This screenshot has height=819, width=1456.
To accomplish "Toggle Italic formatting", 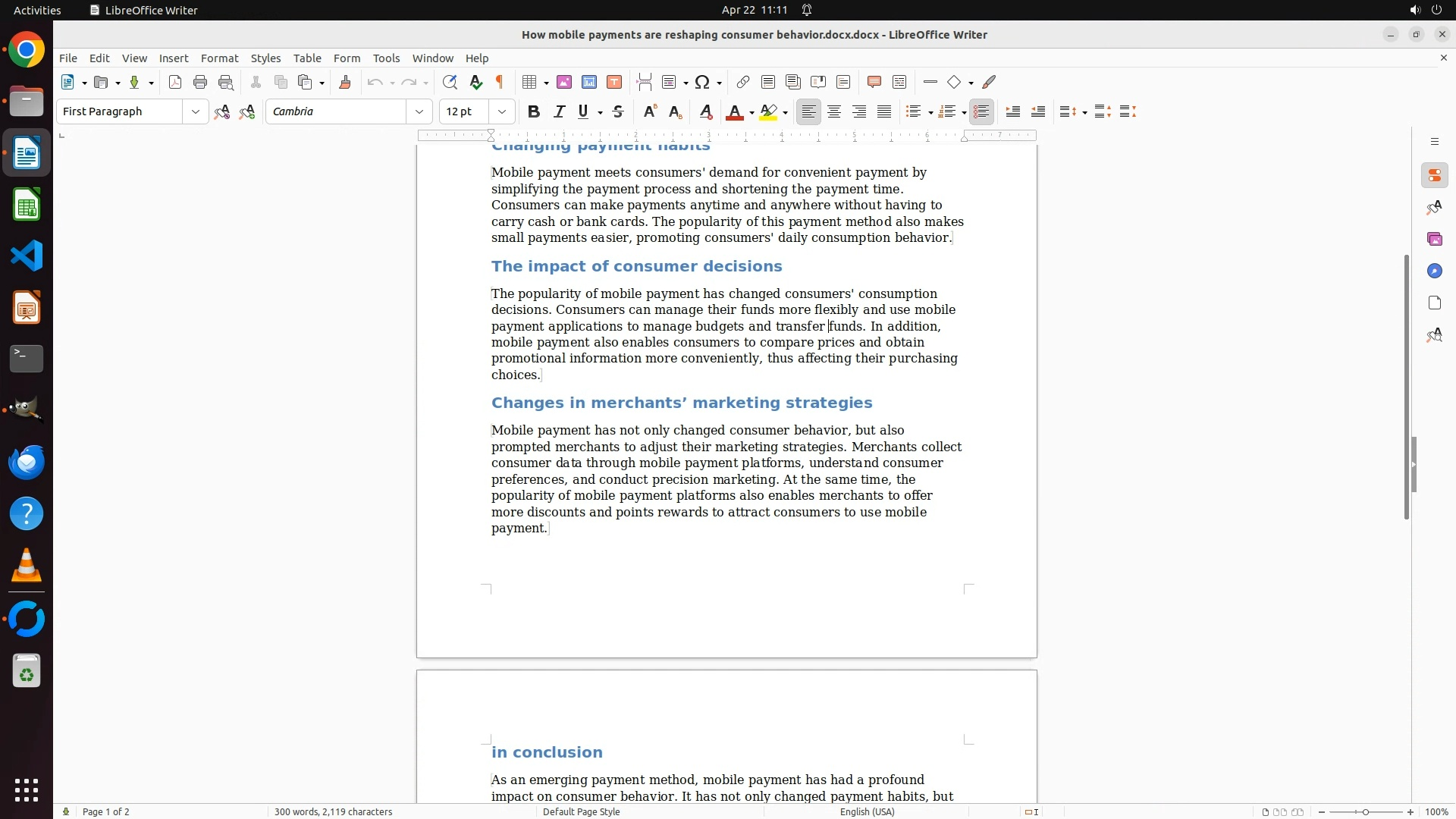I will [x=559, y=112].
